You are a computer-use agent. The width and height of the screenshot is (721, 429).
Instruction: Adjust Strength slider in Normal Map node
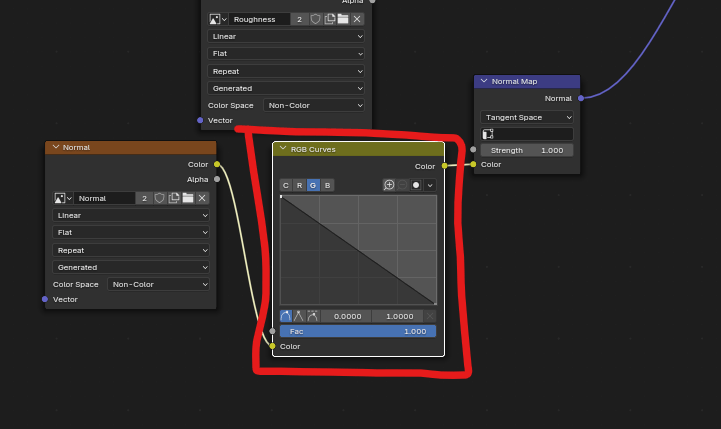tap(527, 150)
